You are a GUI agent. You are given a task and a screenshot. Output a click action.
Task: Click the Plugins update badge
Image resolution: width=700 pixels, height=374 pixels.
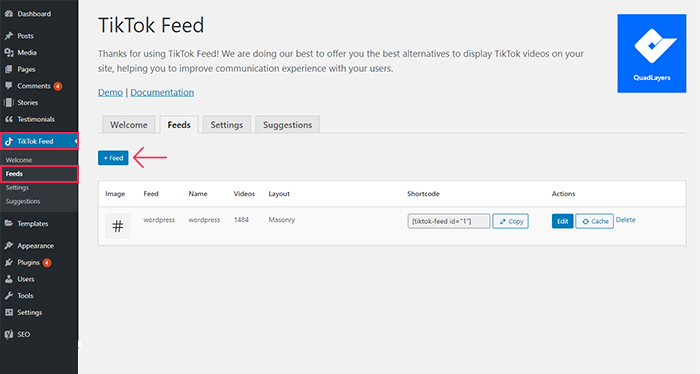47,262
